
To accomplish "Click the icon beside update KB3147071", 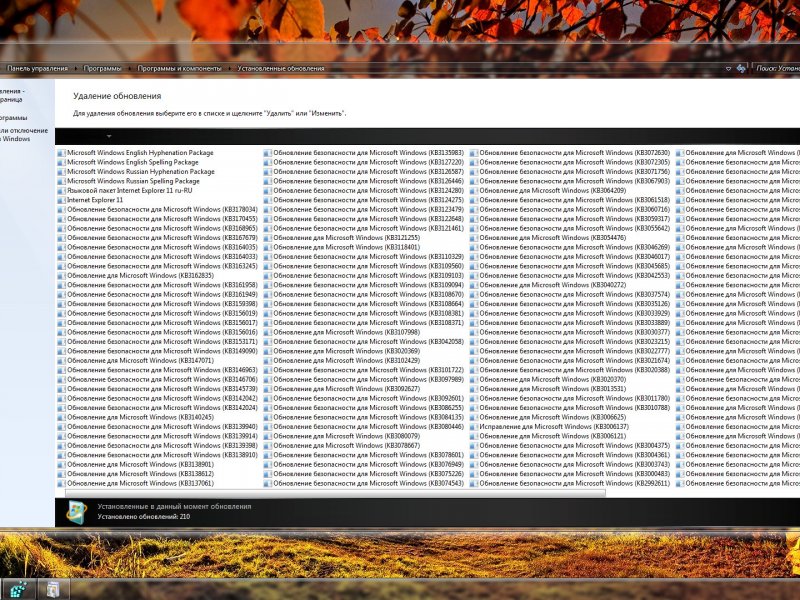I will (x=61, y=360).
